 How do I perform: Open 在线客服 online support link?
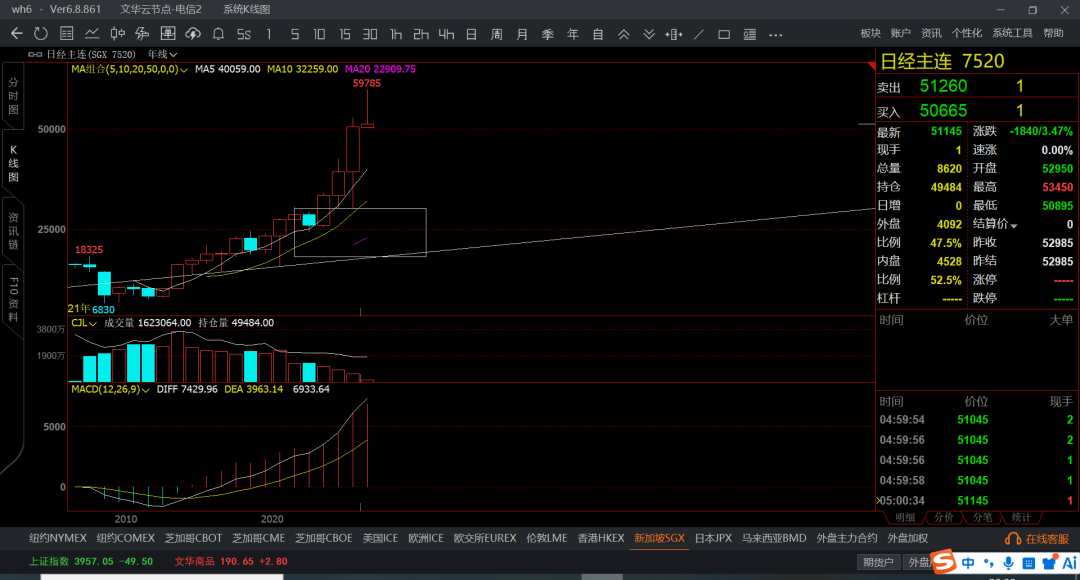point(1037,539)
